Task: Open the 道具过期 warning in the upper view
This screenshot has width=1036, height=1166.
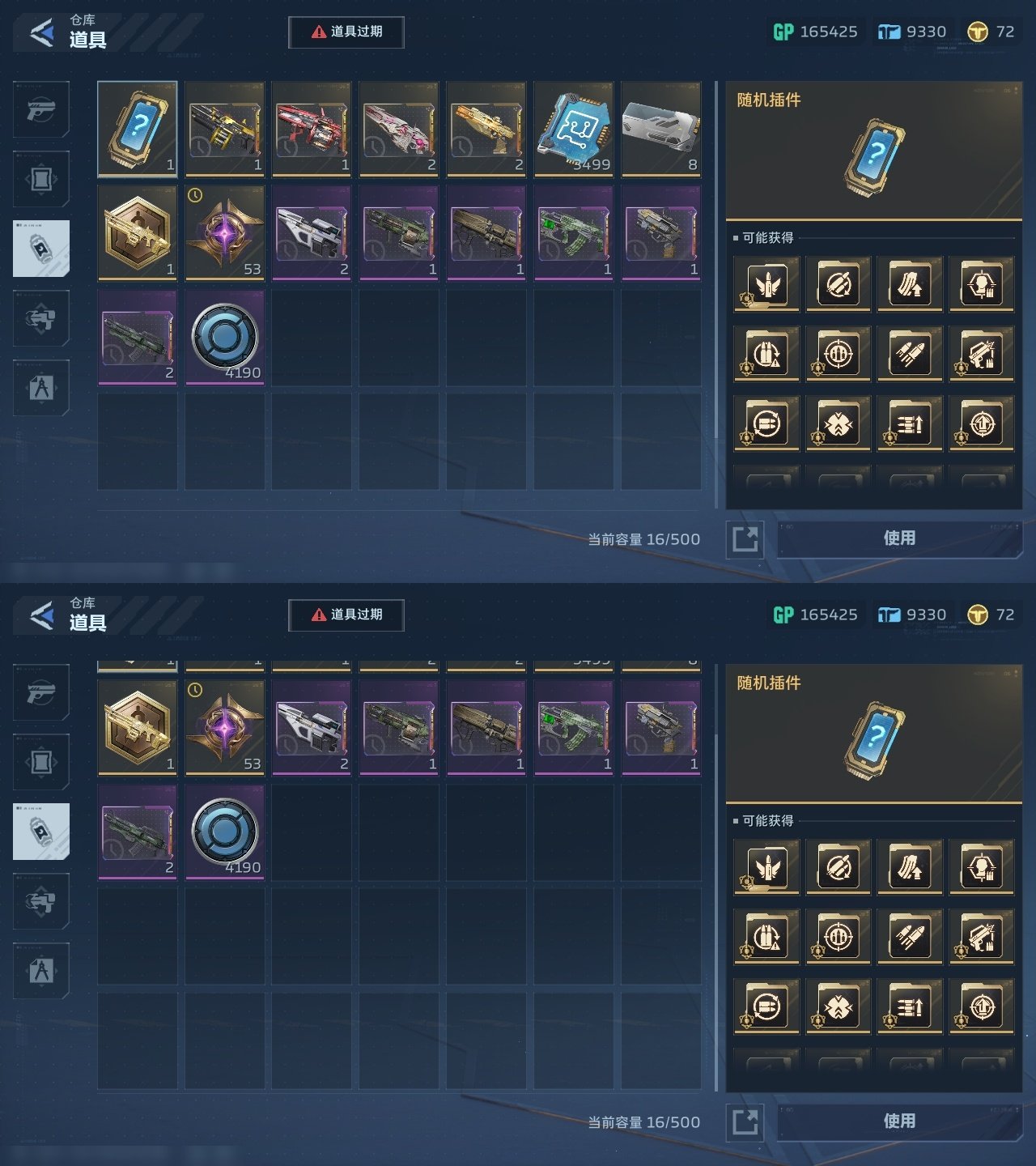Action: 346,32
